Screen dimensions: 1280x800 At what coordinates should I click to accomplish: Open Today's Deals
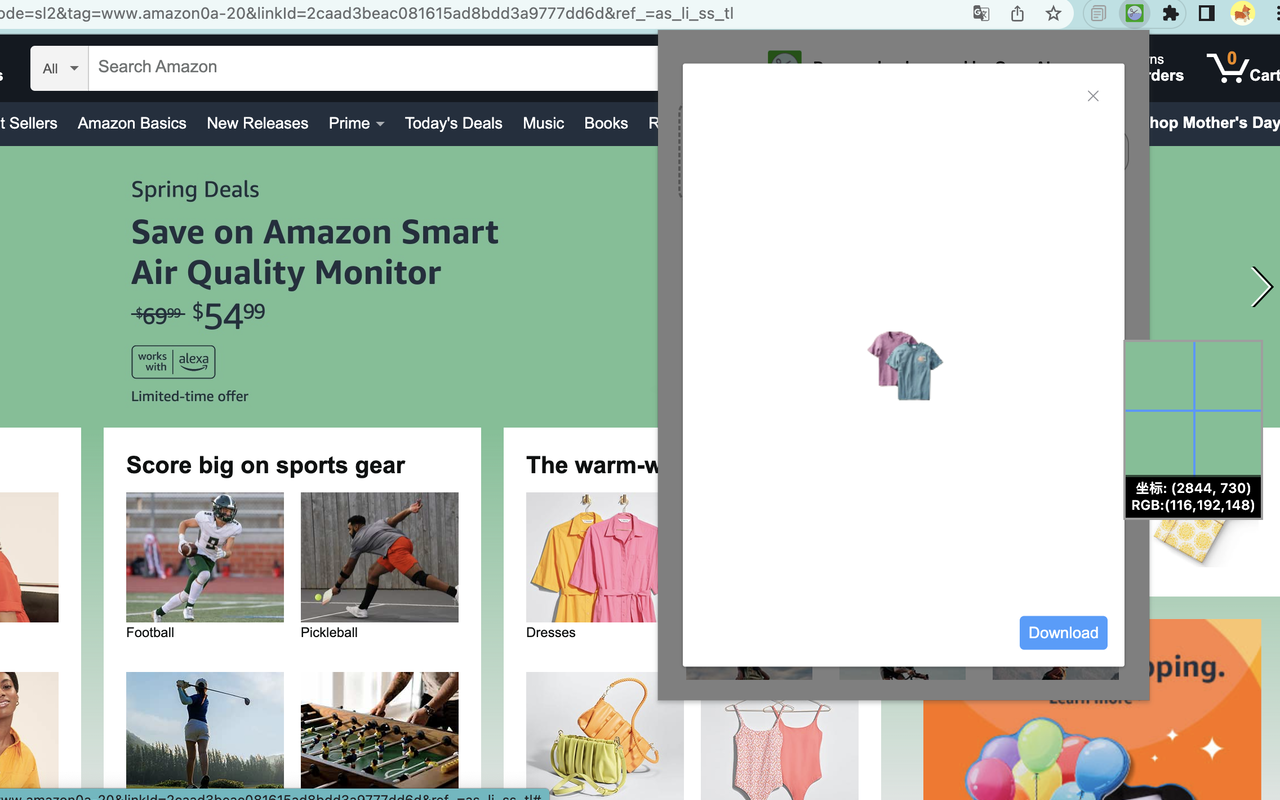(x=453, y=123)
